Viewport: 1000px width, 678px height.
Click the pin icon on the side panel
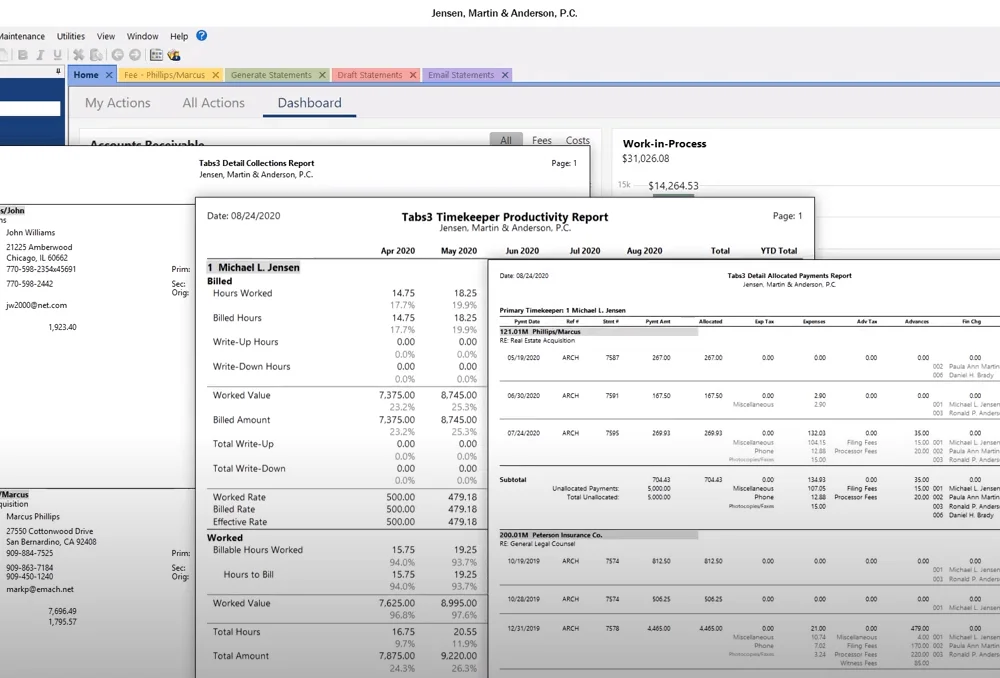[x=58, y=71]
